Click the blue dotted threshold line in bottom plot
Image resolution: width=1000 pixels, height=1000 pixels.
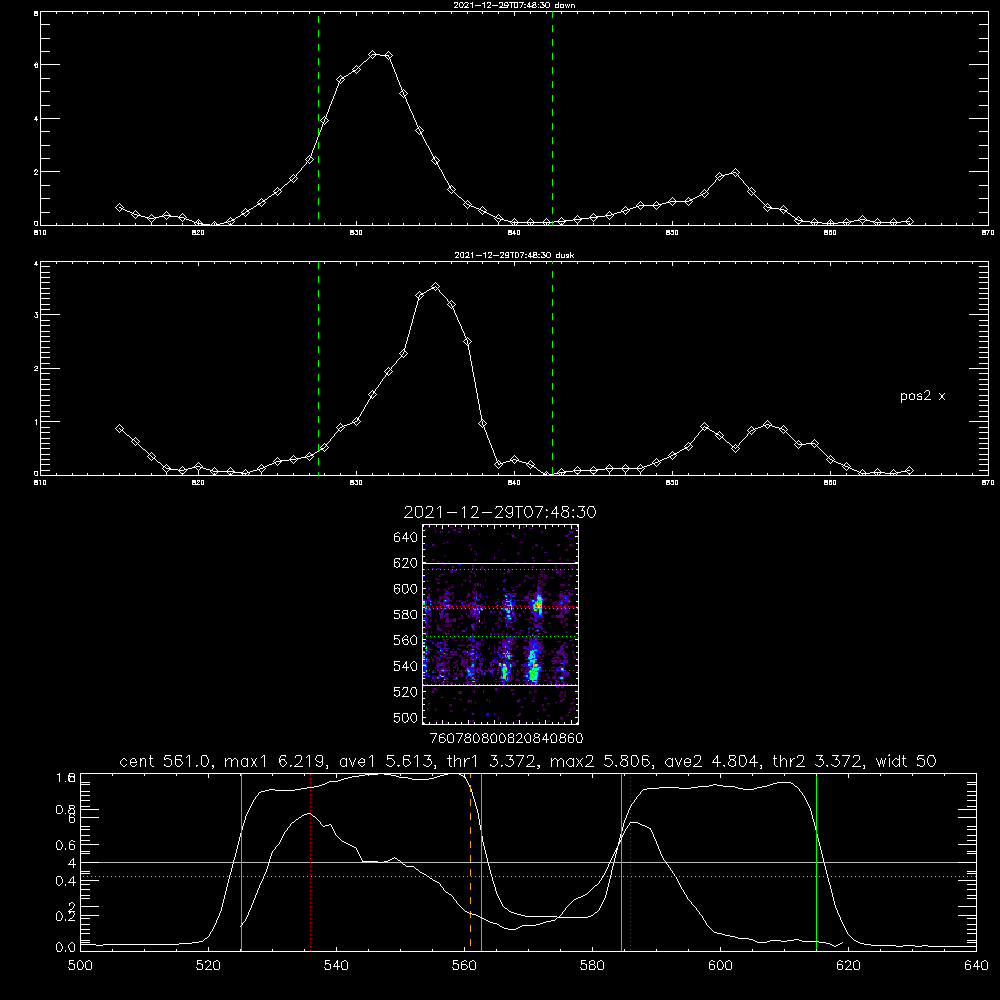click(528, 876)
